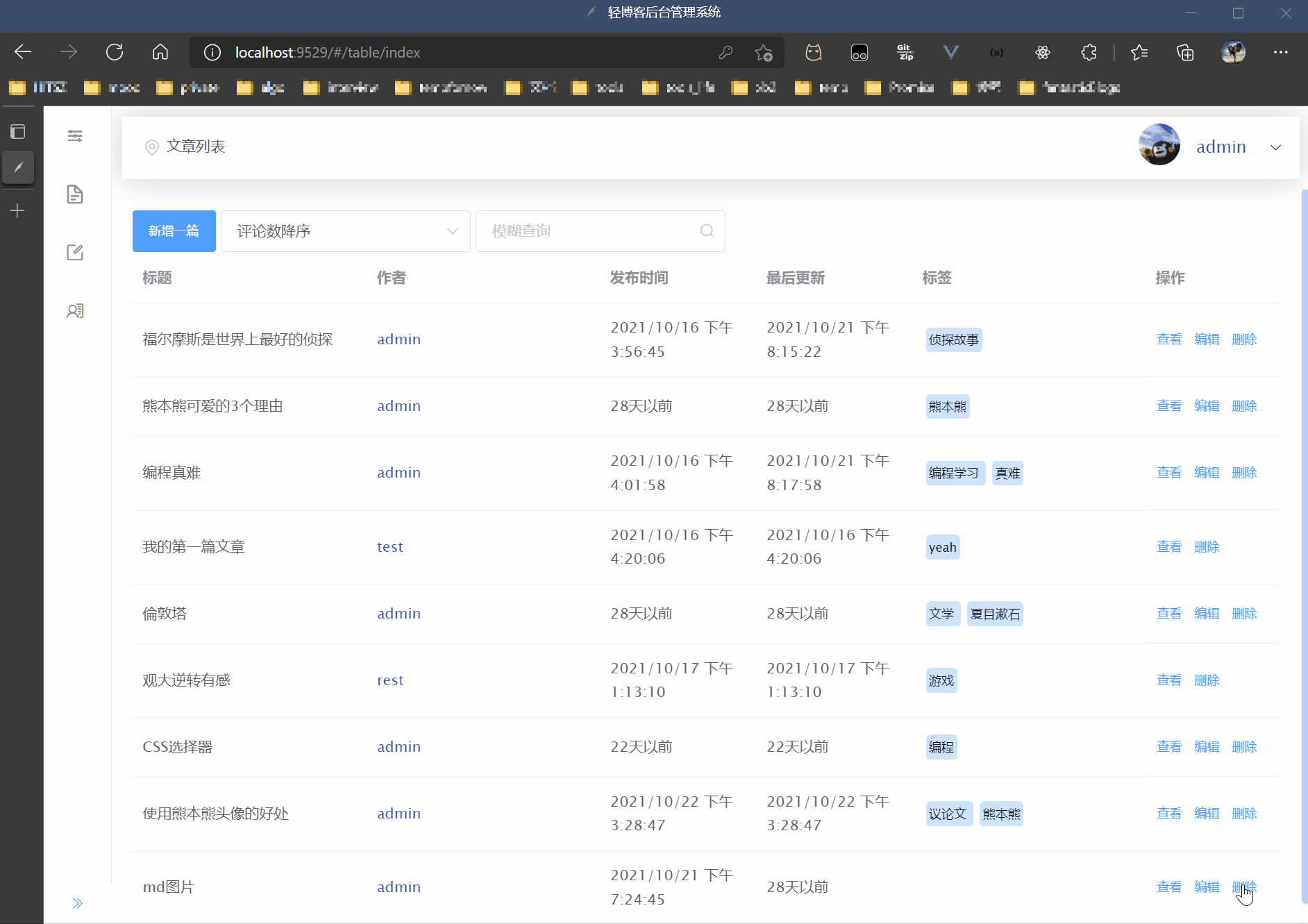Click the browser extensions puzzle icon

point(1089,52)
